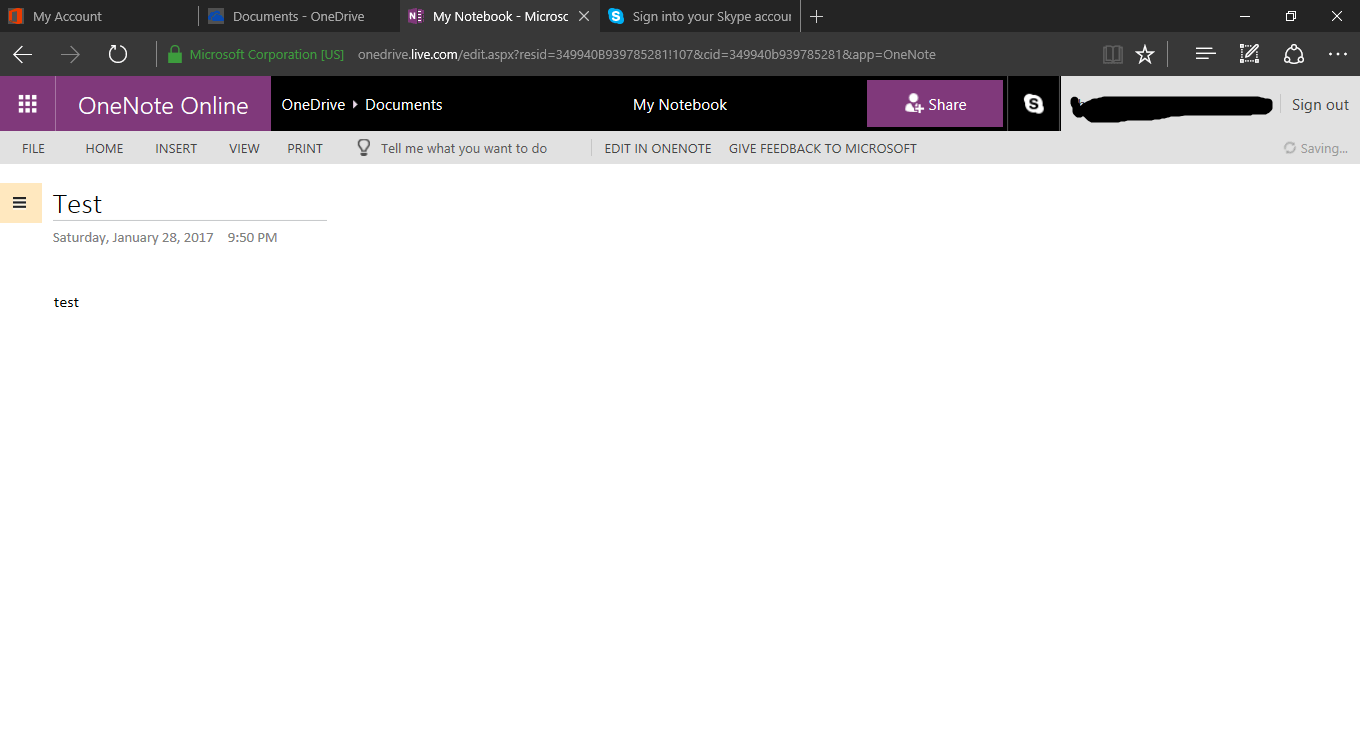Image resolution: width=1360 pixels, height=738 pixels.
Task: Add page to favorites star icon
Action: pyautogui.click(x=1145, y=54)
